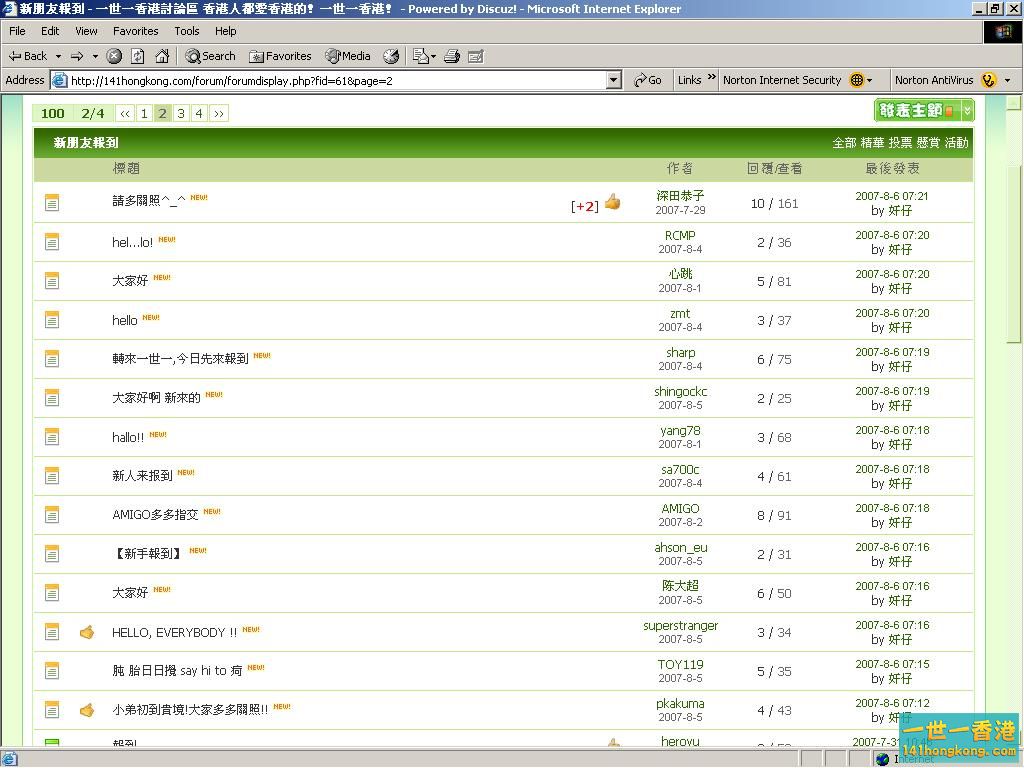This screenshot has height=768, width=1024.
Task: Open the 'HELLO, EVERYBODY !!' thread
Action: [x=174, y=632]
